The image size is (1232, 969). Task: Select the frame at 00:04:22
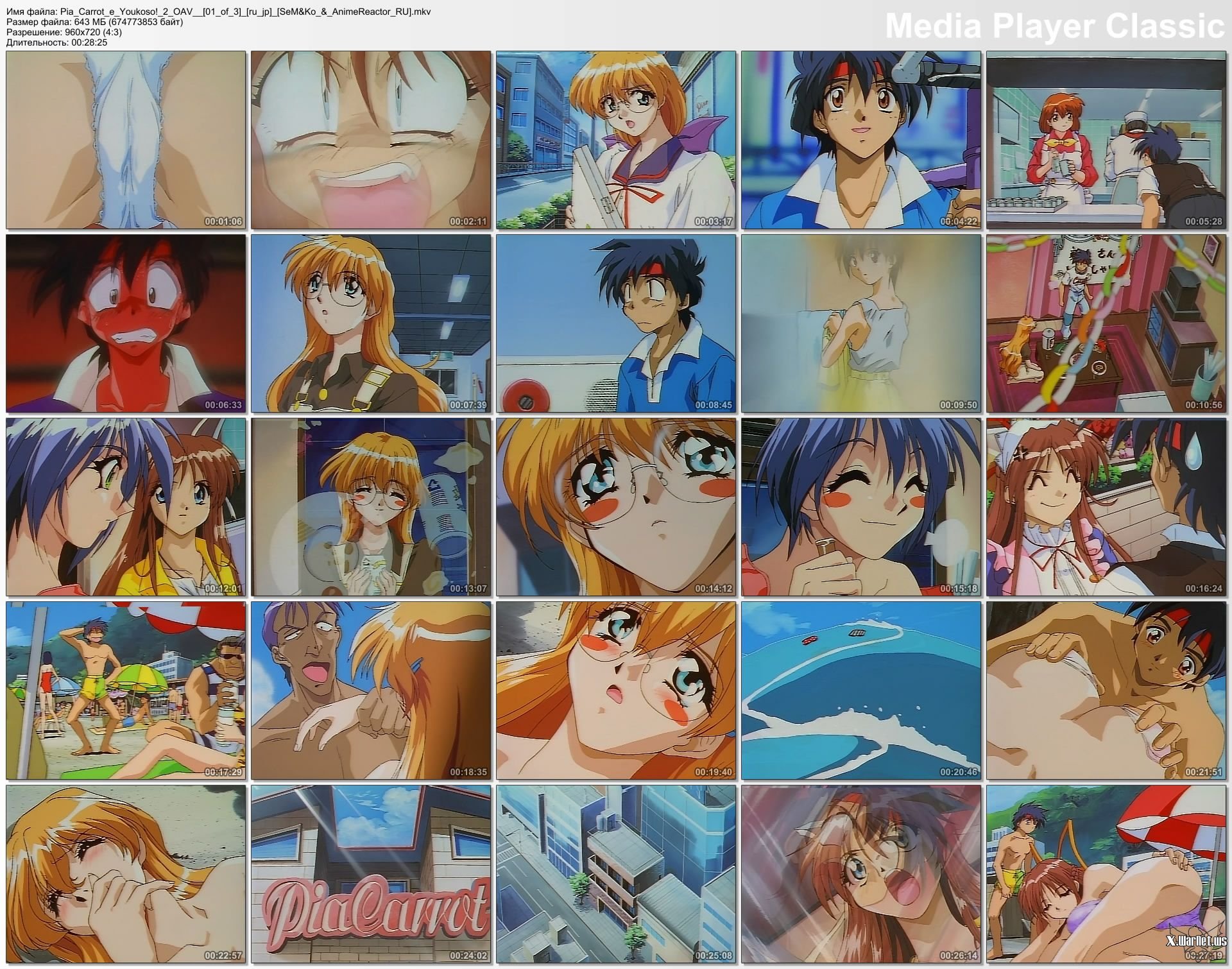pyautogui.click(x=861, y=140)
